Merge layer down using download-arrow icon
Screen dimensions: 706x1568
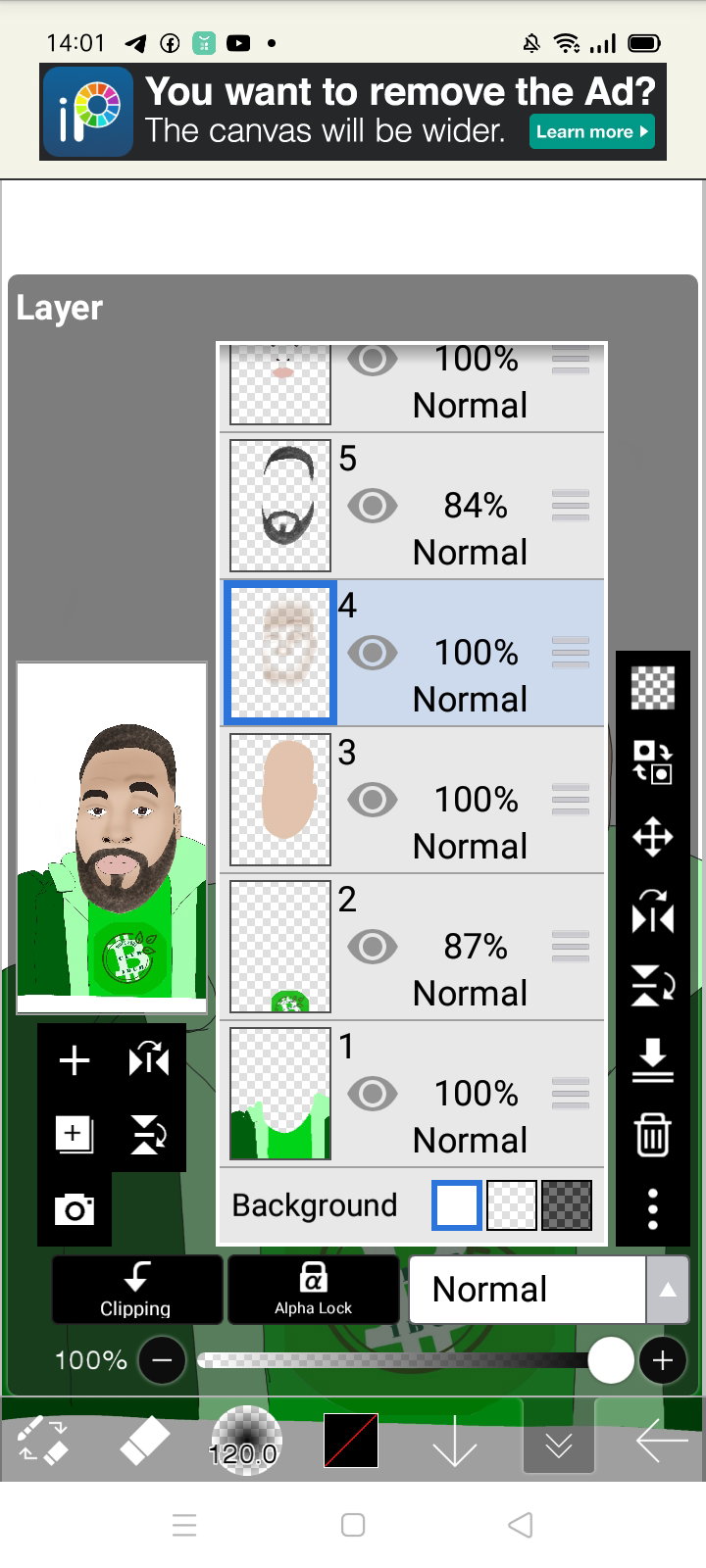[x=653, y=1061]
